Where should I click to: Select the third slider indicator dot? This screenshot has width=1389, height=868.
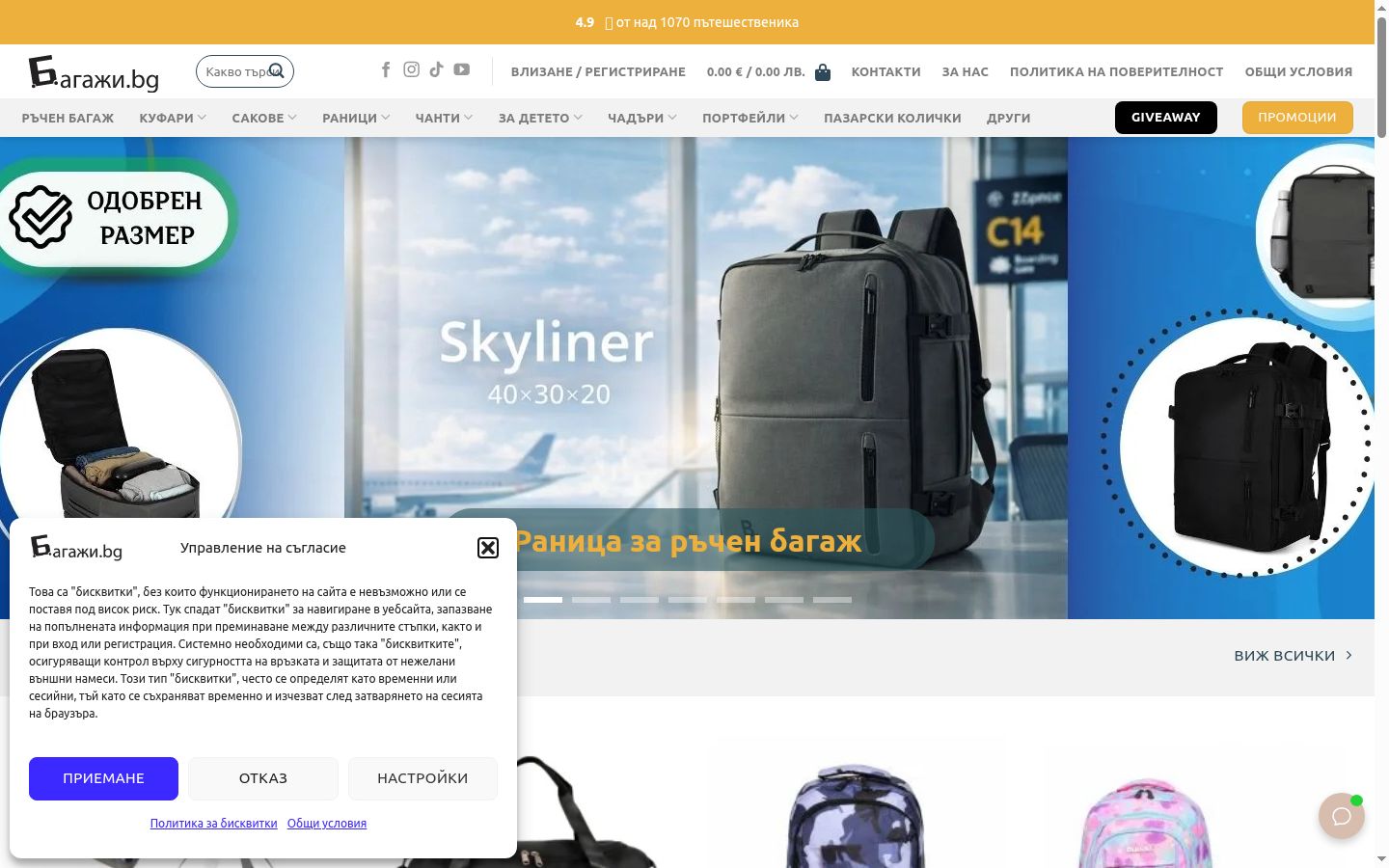click(640, 600)
